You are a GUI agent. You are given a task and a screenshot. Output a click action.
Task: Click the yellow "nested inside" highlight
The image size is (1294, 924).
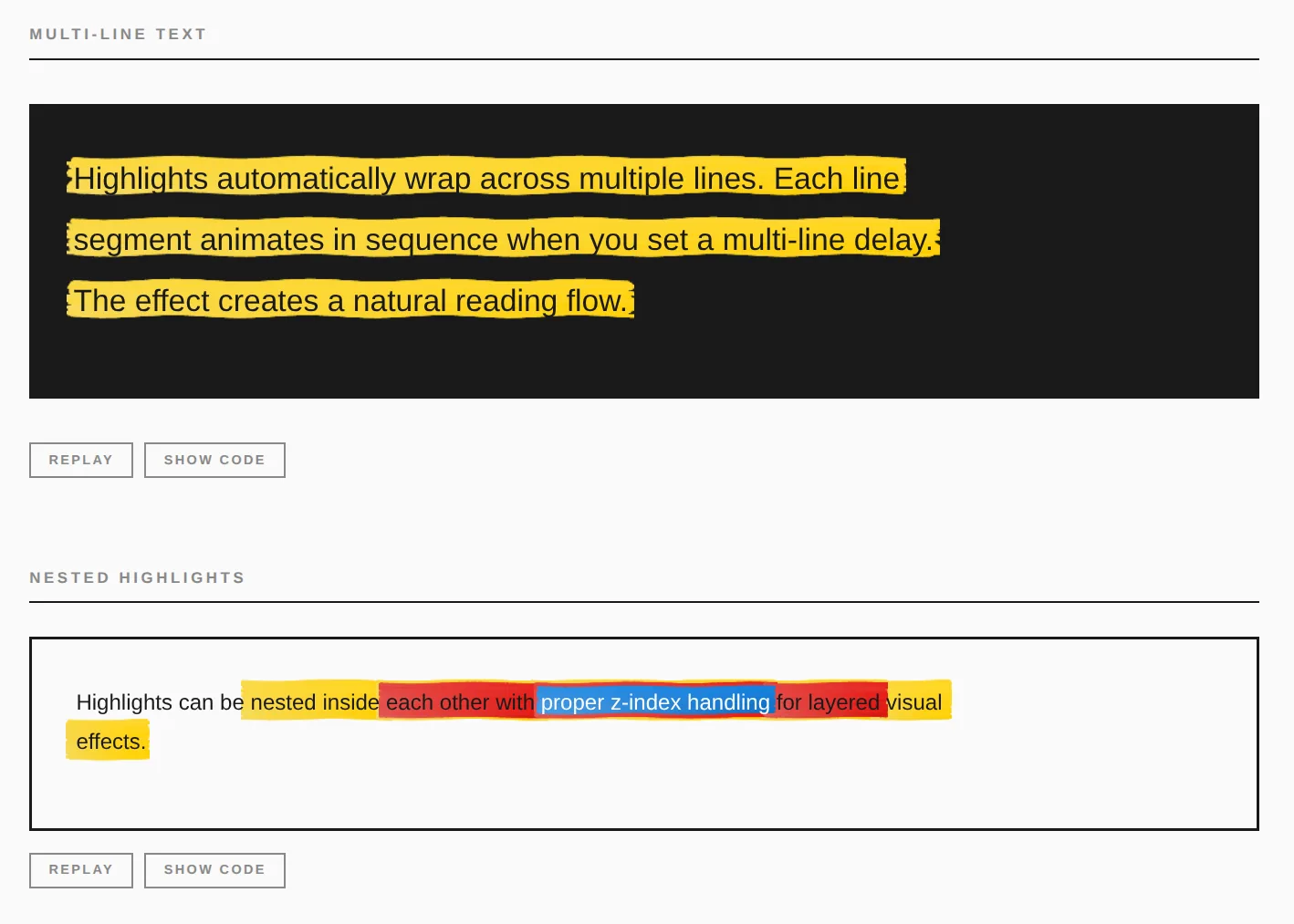[x=314, y=702]
